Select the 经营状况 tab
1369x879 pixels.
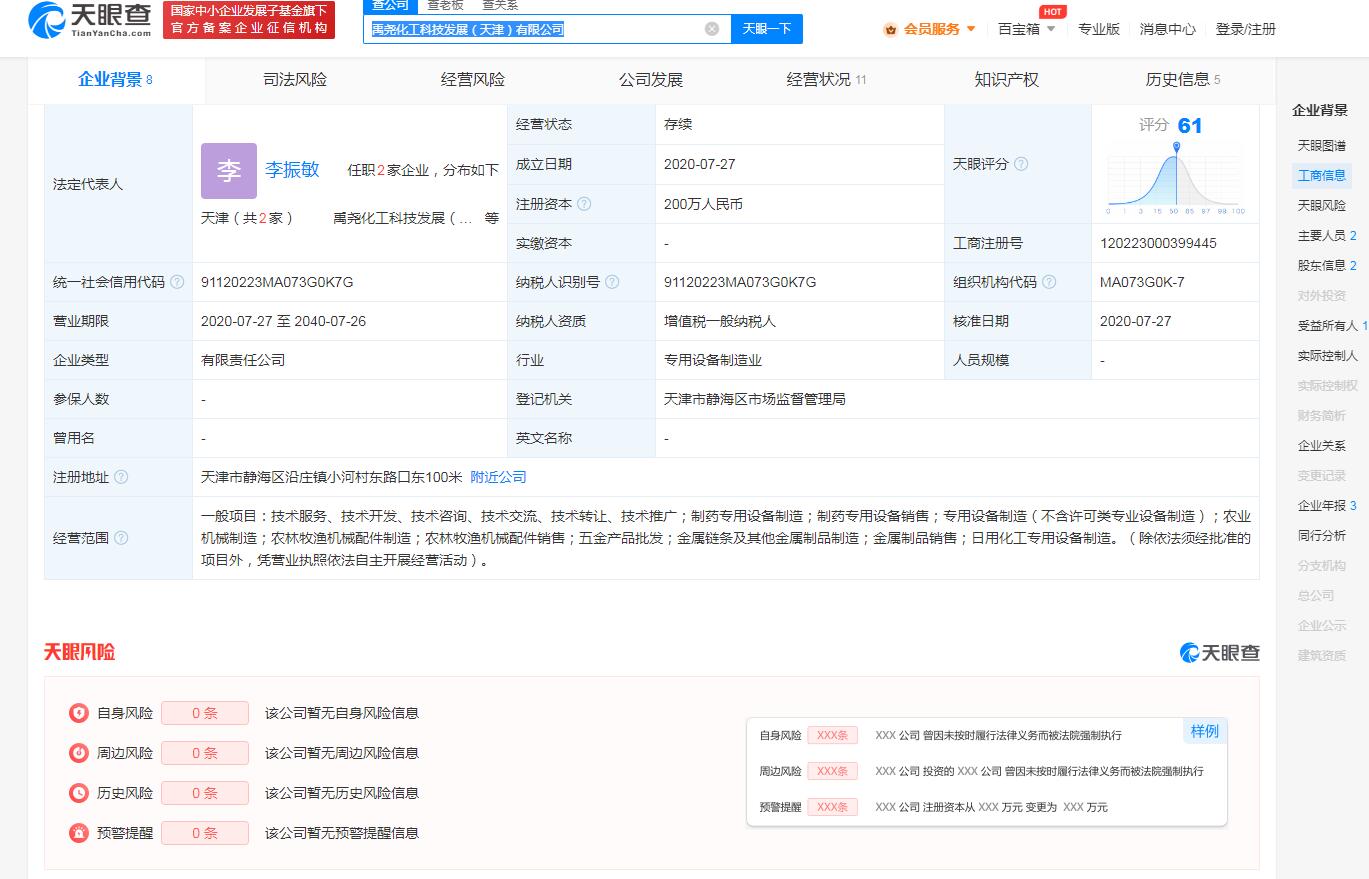[827, 80]
